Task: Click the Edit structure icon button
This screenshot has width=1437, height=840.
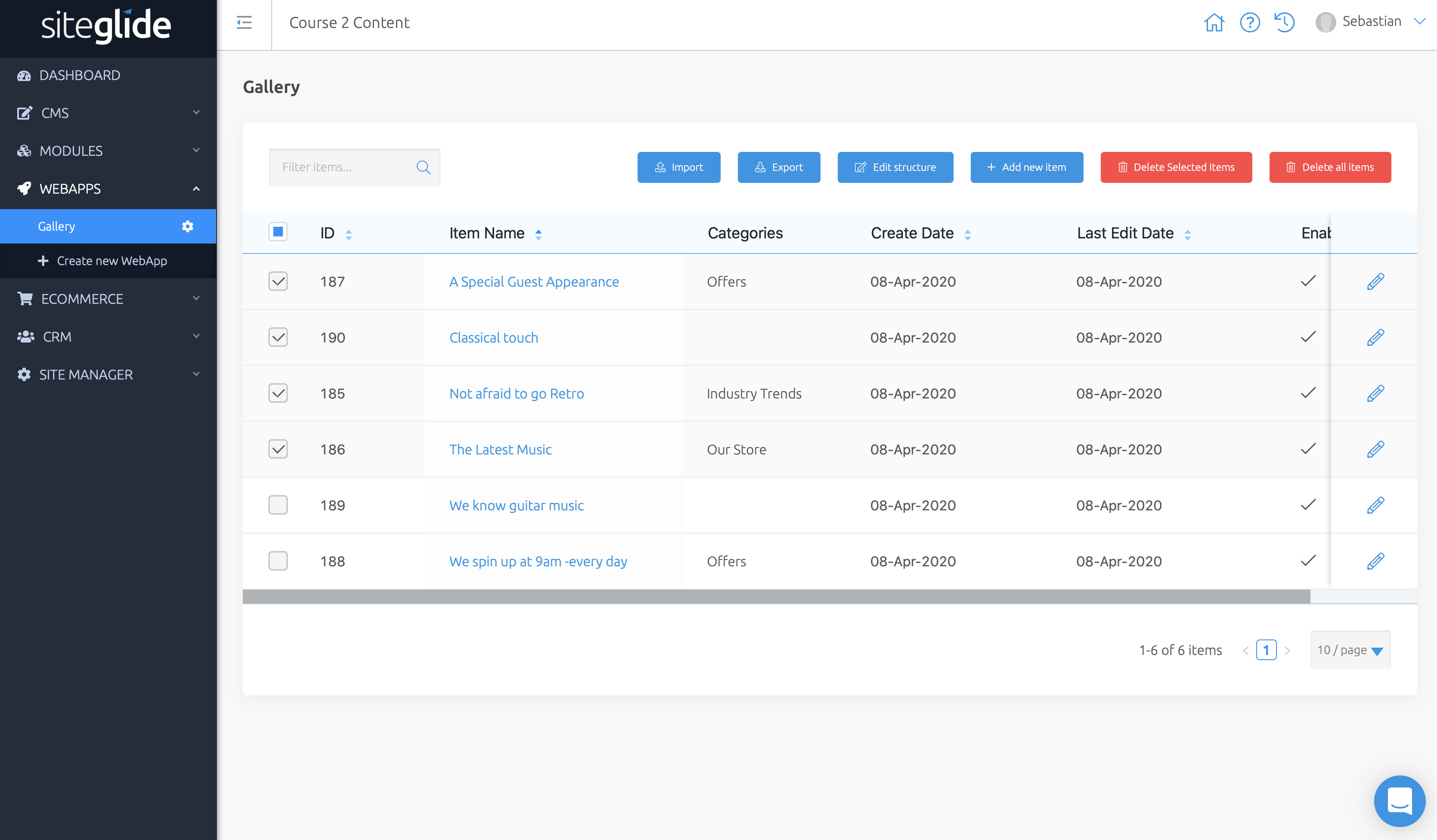Action: (x=895, y=166)
